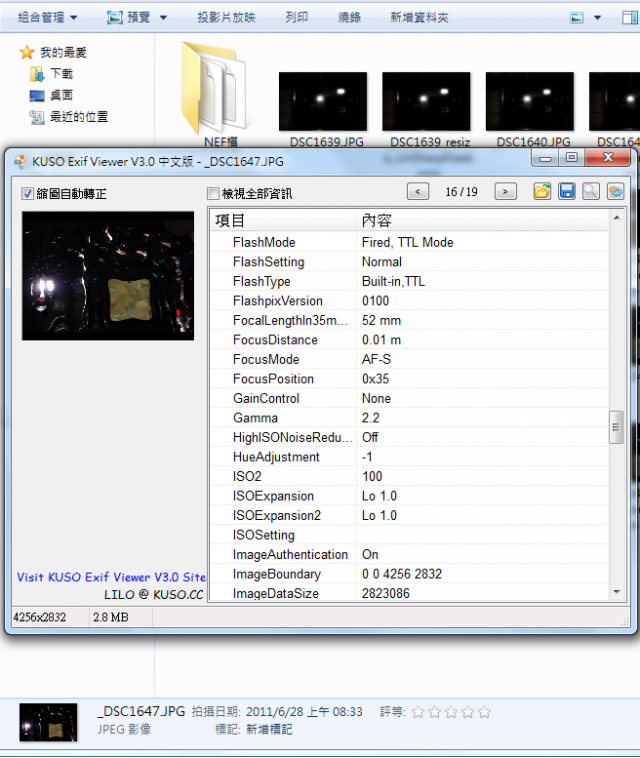The height and width of the screenshot is (758, 640).
Task: Enable 檢視全部資訊 checkbox
Action: [213, 194]
